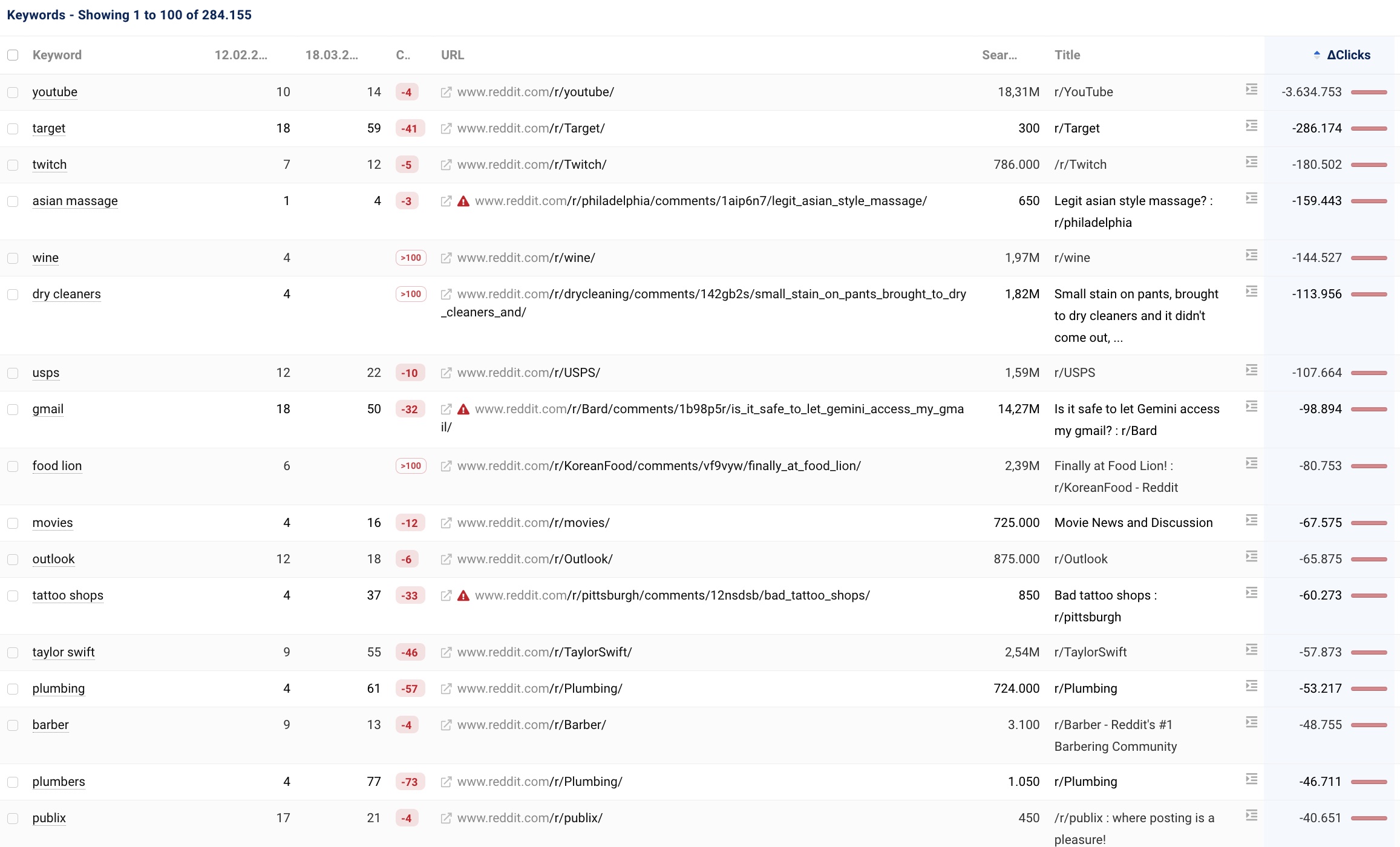Open SERP snippet icon for publix row
Viewport: 1400px width, 847px height.
click(1252, 816)
